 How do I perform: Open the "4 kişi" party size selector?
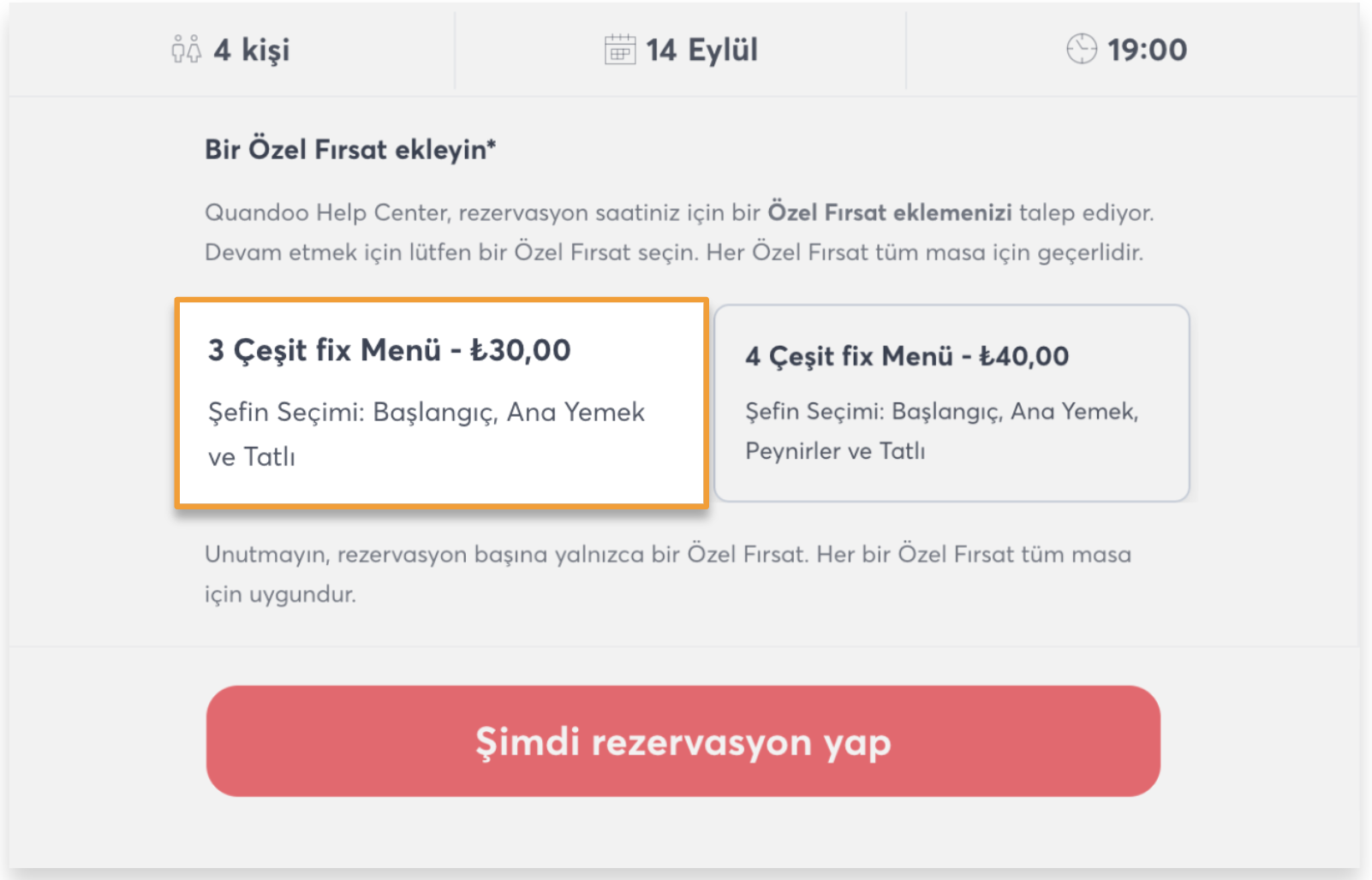click(251, 50)
